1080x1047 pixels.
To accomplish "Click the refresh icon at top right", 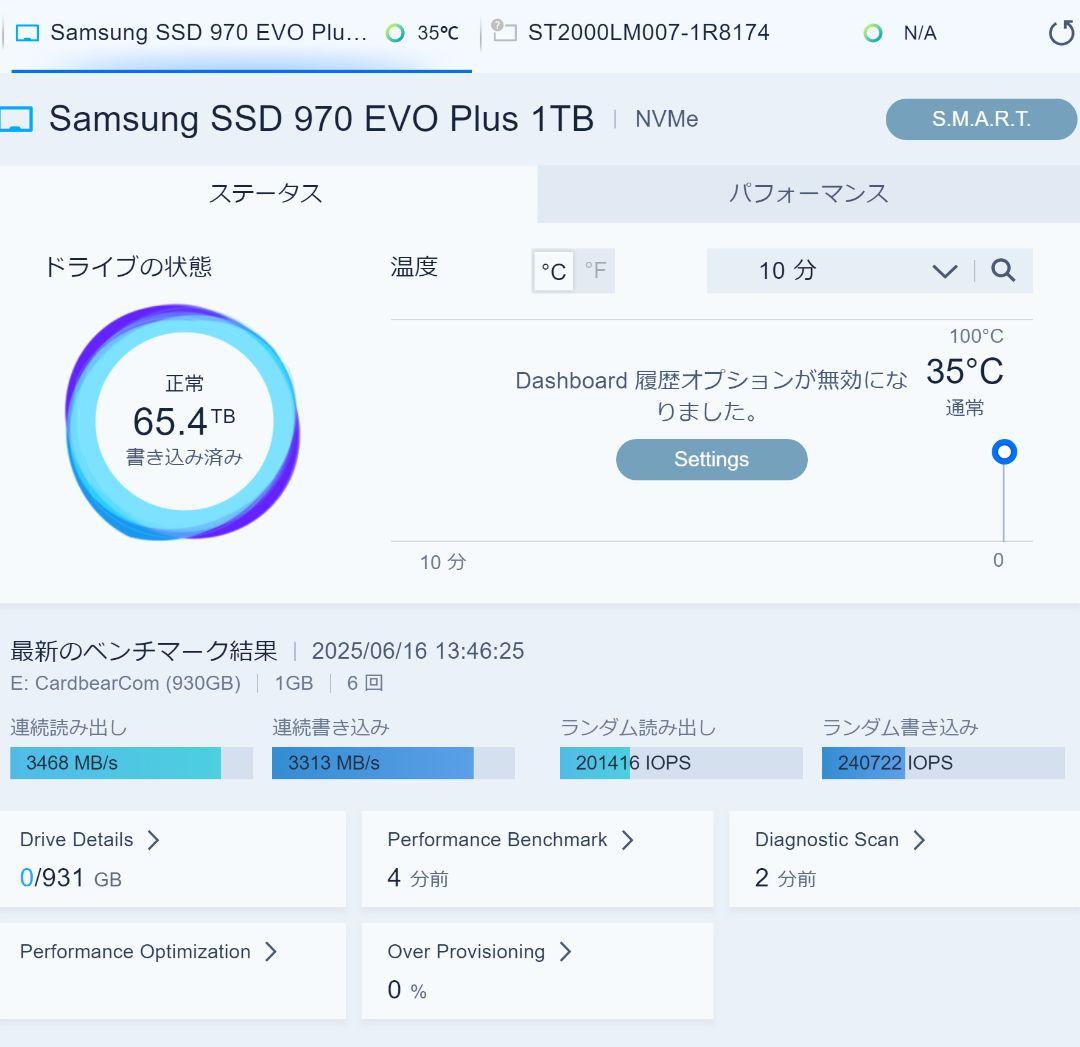I will coord(1060,31).
